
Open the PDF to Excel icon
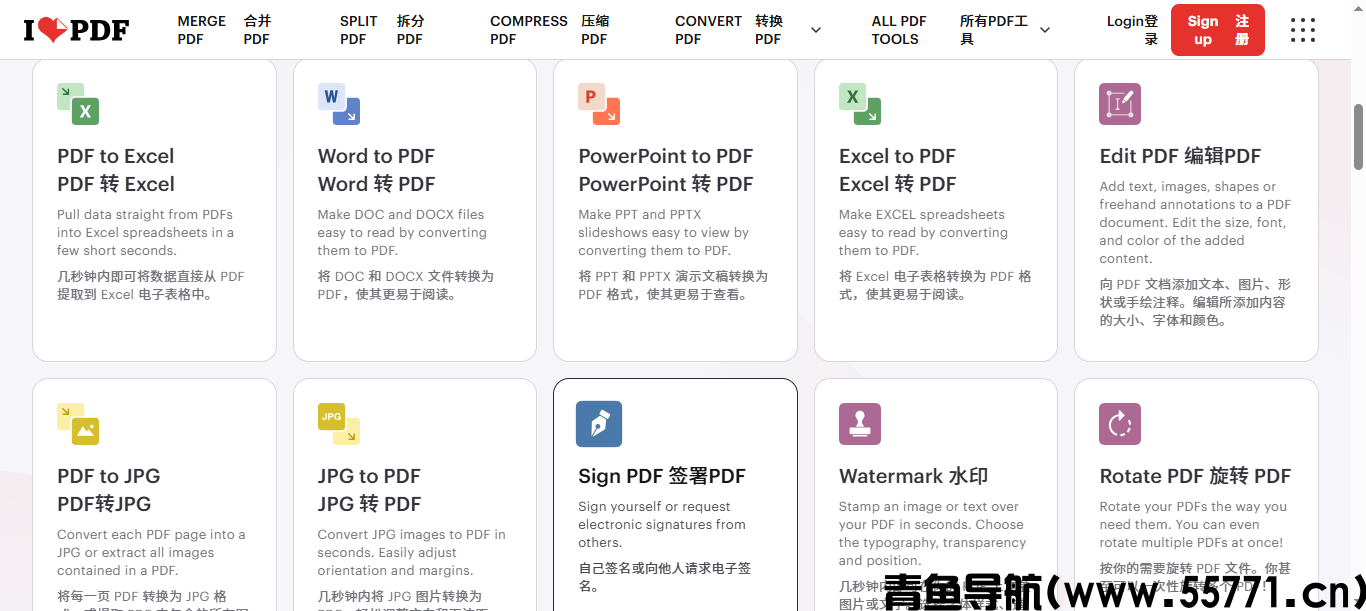tap(78, 104)
